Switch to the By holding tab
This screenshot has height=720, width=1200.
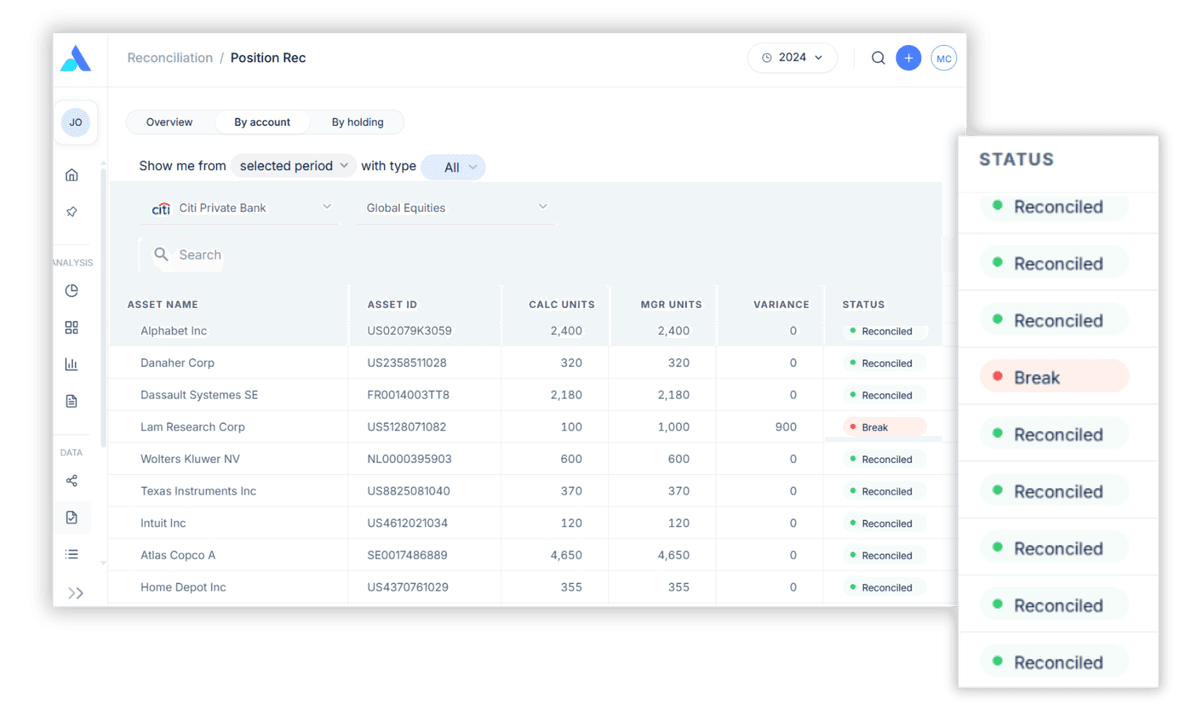point(357,122)
